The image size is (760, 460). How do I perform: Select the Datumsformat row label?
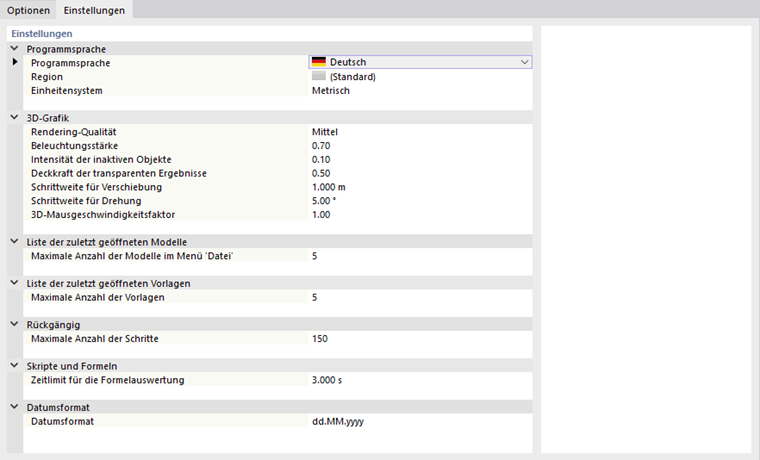click(63, 422)
